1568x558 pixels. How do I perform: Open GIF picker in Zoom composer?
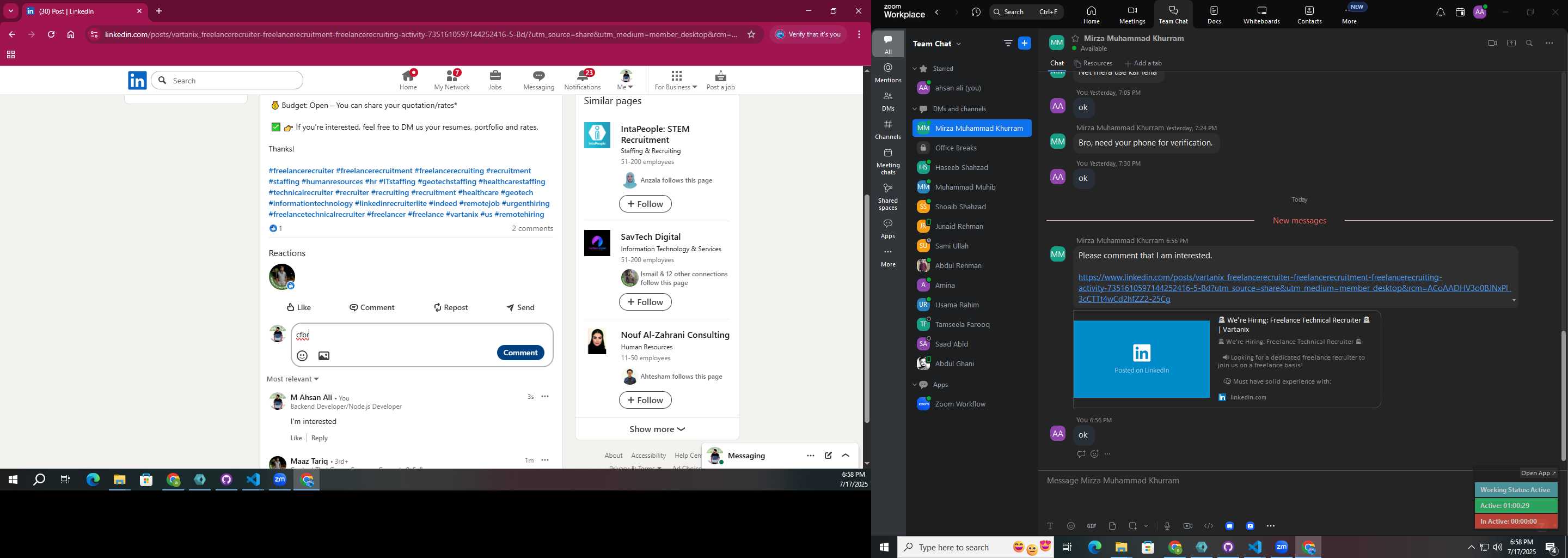1092,526
